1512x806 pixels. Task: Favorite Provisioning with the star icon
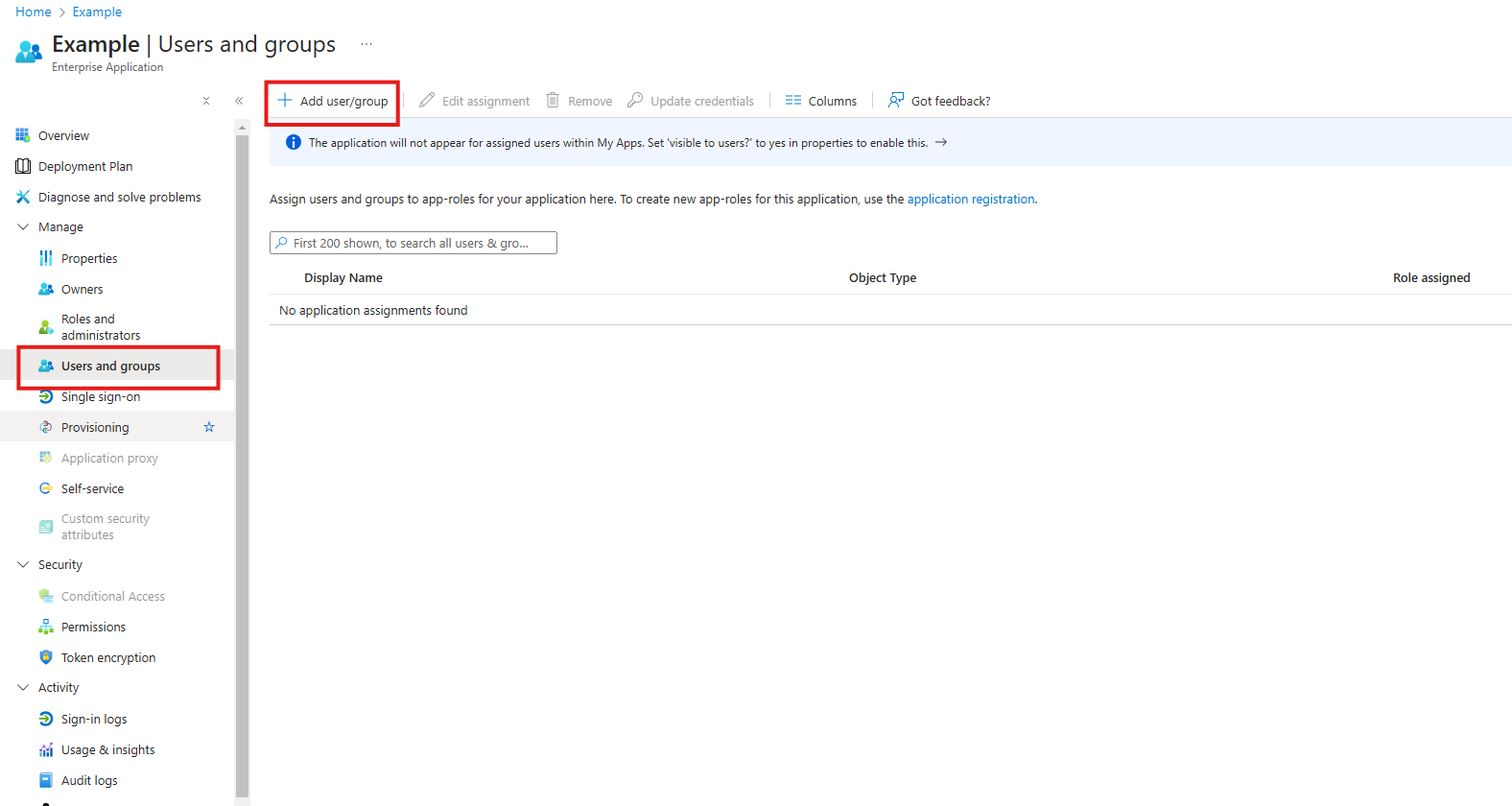coord(209,427)
